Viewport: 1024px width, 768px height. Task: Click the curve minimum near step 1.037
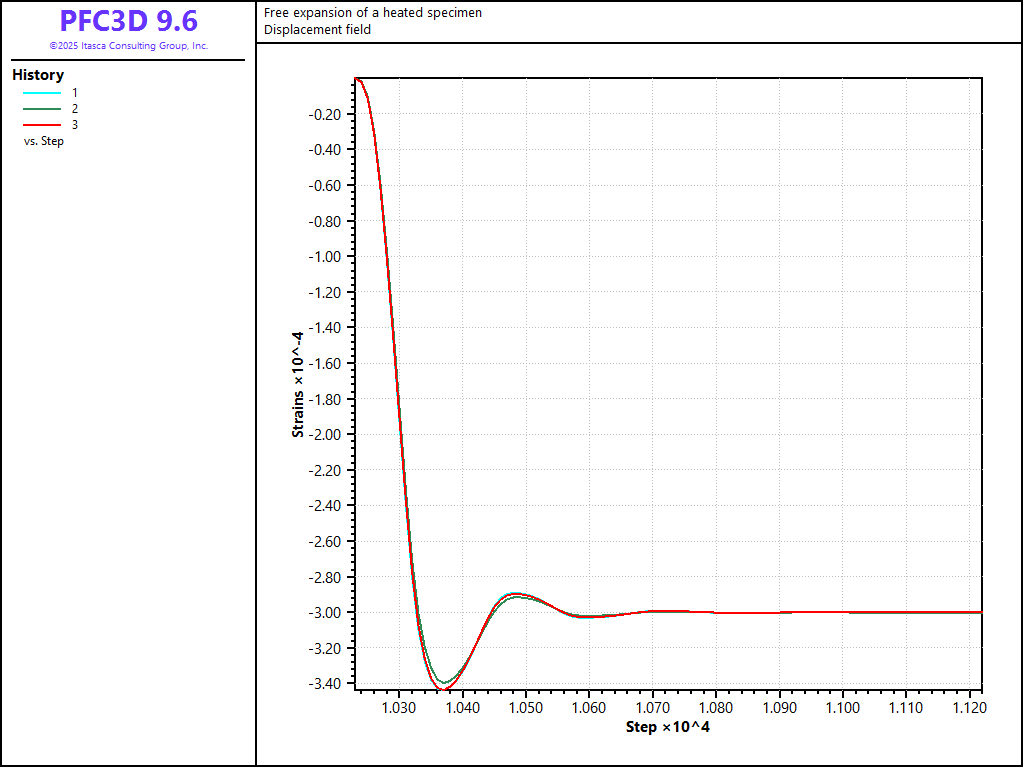[443, 690]
